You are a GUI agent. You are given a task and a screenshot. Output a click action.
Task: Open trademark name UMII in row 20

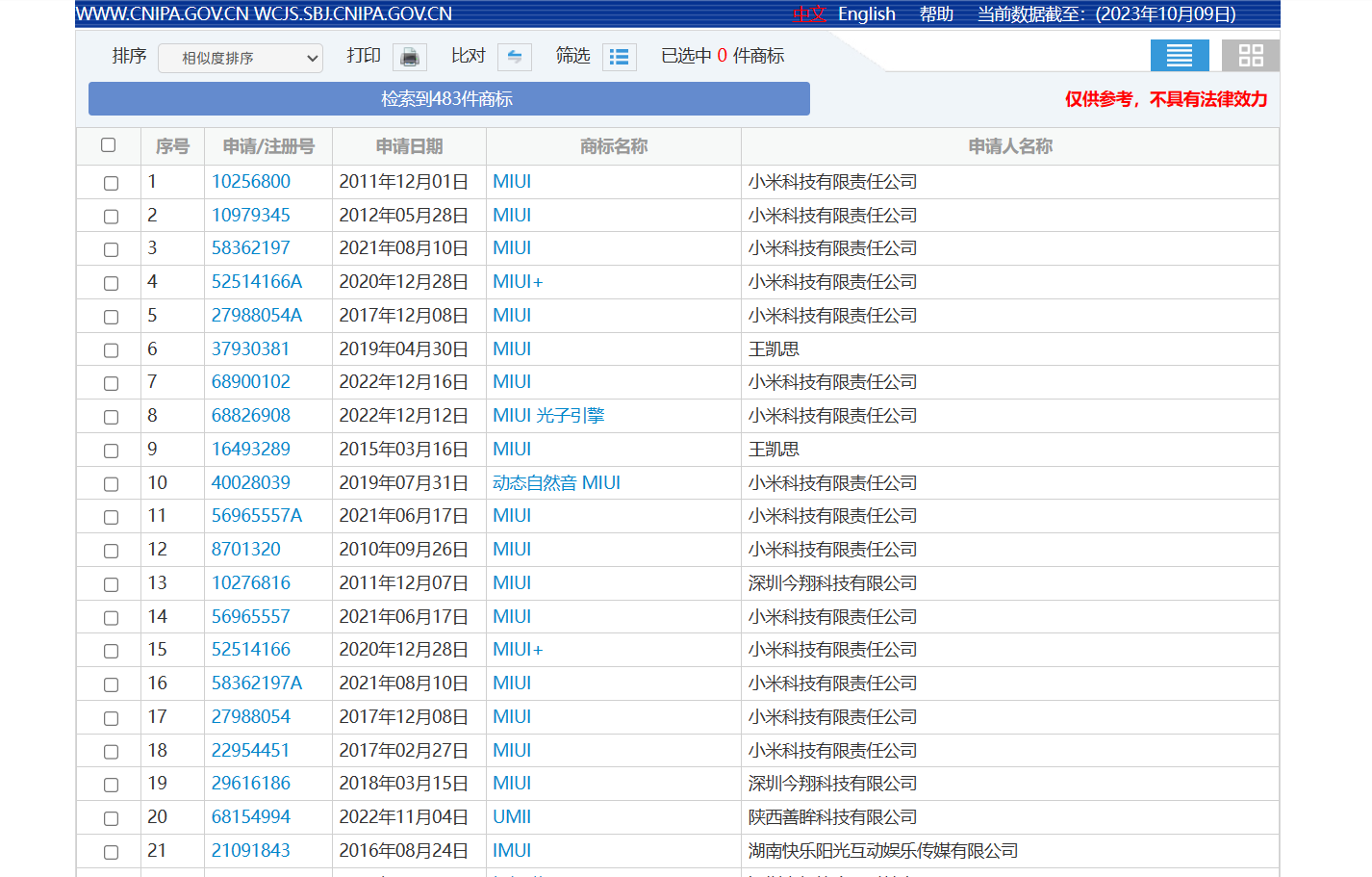click(x=512, y=817)
